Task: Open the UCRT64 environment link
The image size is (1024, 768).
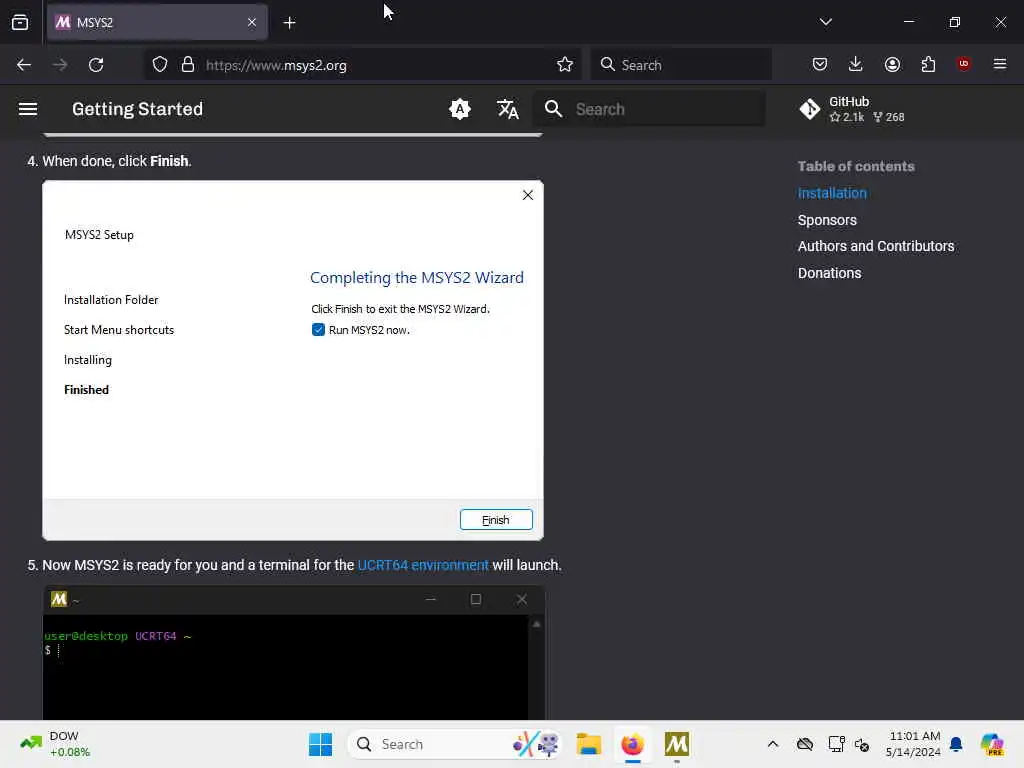Action: click(x=423, y=565)
